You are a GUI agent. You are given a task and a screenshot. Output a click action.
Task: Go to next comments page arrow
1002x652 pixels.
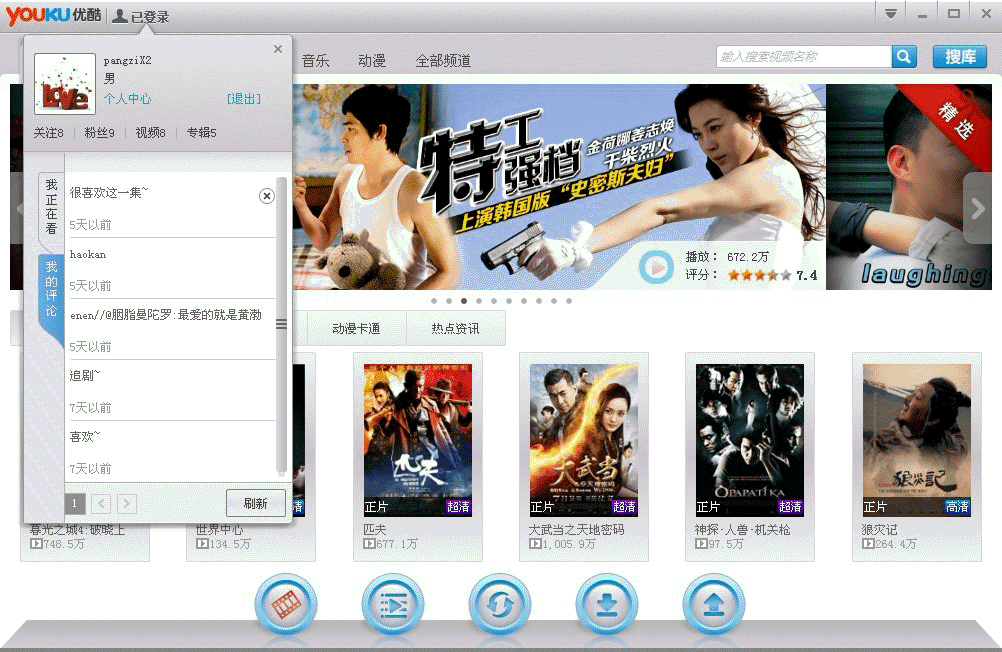(x=127, y=504)
